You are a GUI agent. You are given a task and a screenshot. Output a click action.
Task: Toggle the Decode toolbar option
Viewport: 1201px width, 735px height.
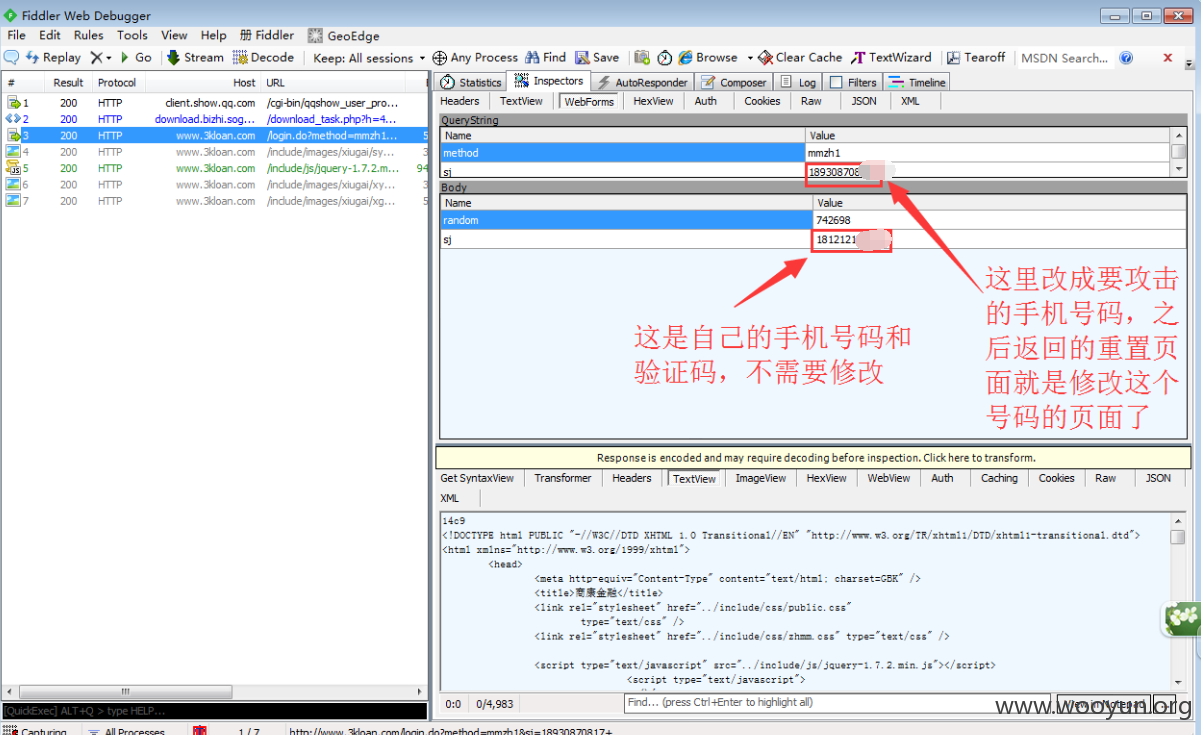click(263, 58)
